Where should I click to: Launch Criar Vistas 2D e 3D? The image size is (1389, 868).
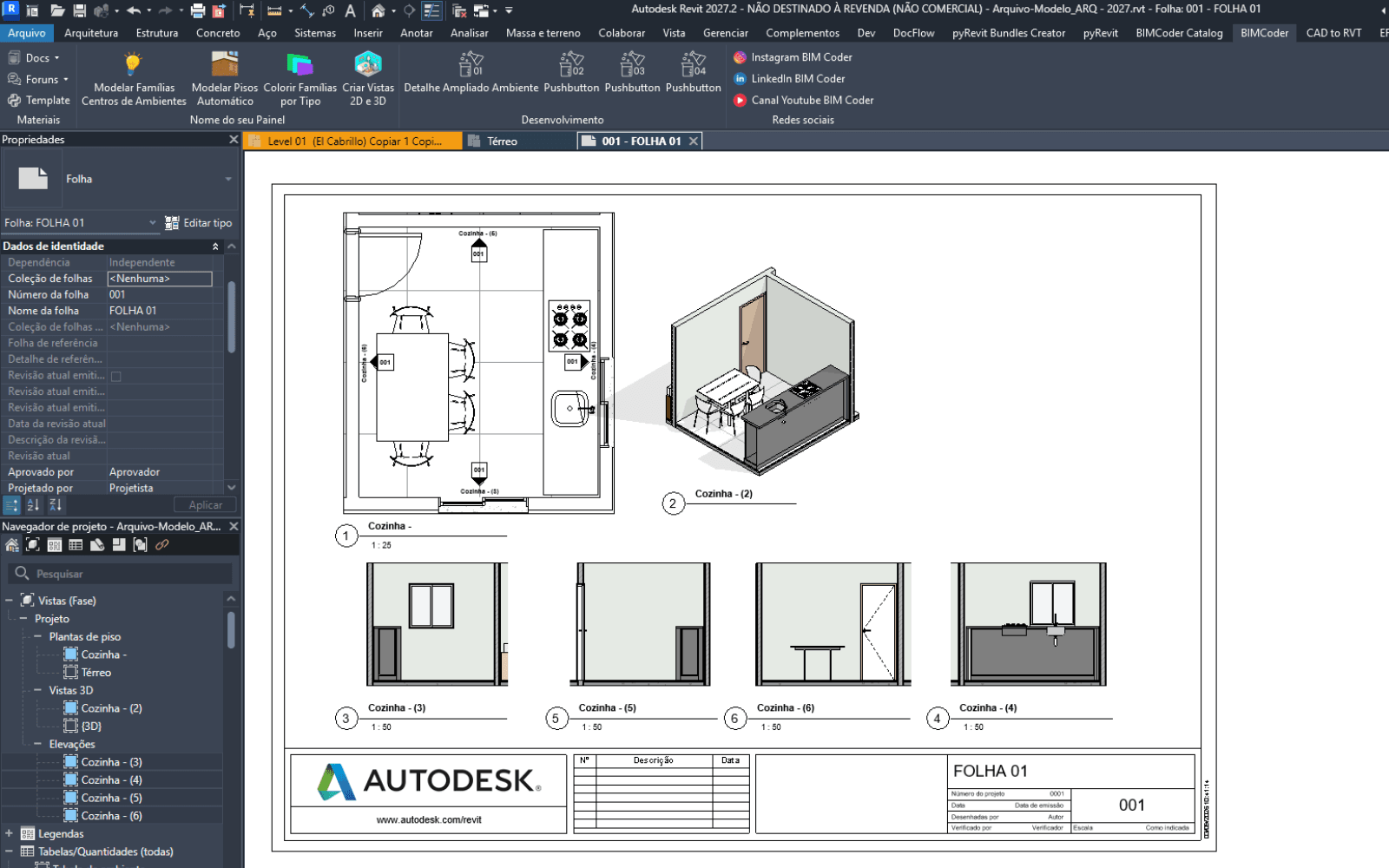click(368, 78)
